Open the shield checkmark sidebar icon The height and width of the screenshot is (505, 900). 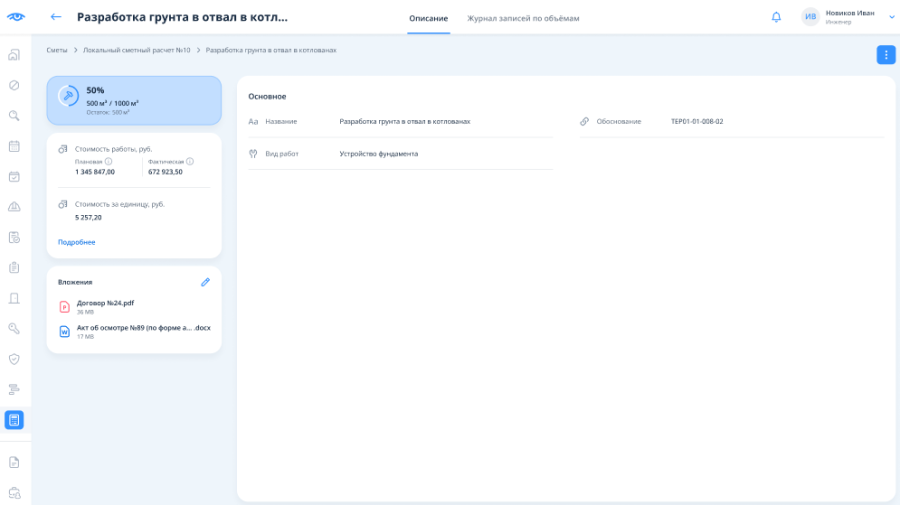click(x=14, y=359)
